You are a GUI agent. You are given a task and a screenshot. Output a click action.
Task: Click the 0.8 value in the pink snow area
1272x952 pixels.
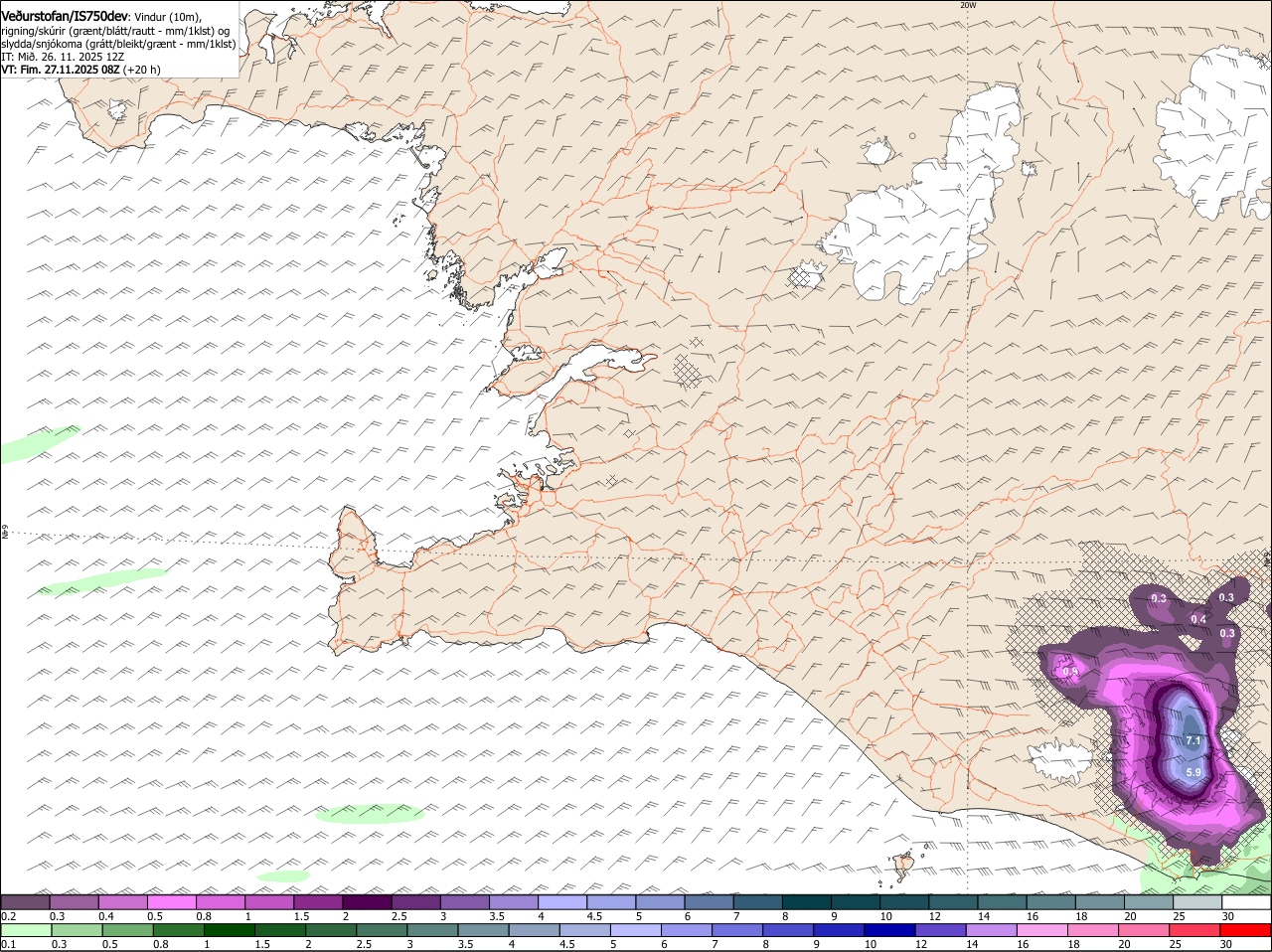pyautogui.click(x=1071, y=672)
